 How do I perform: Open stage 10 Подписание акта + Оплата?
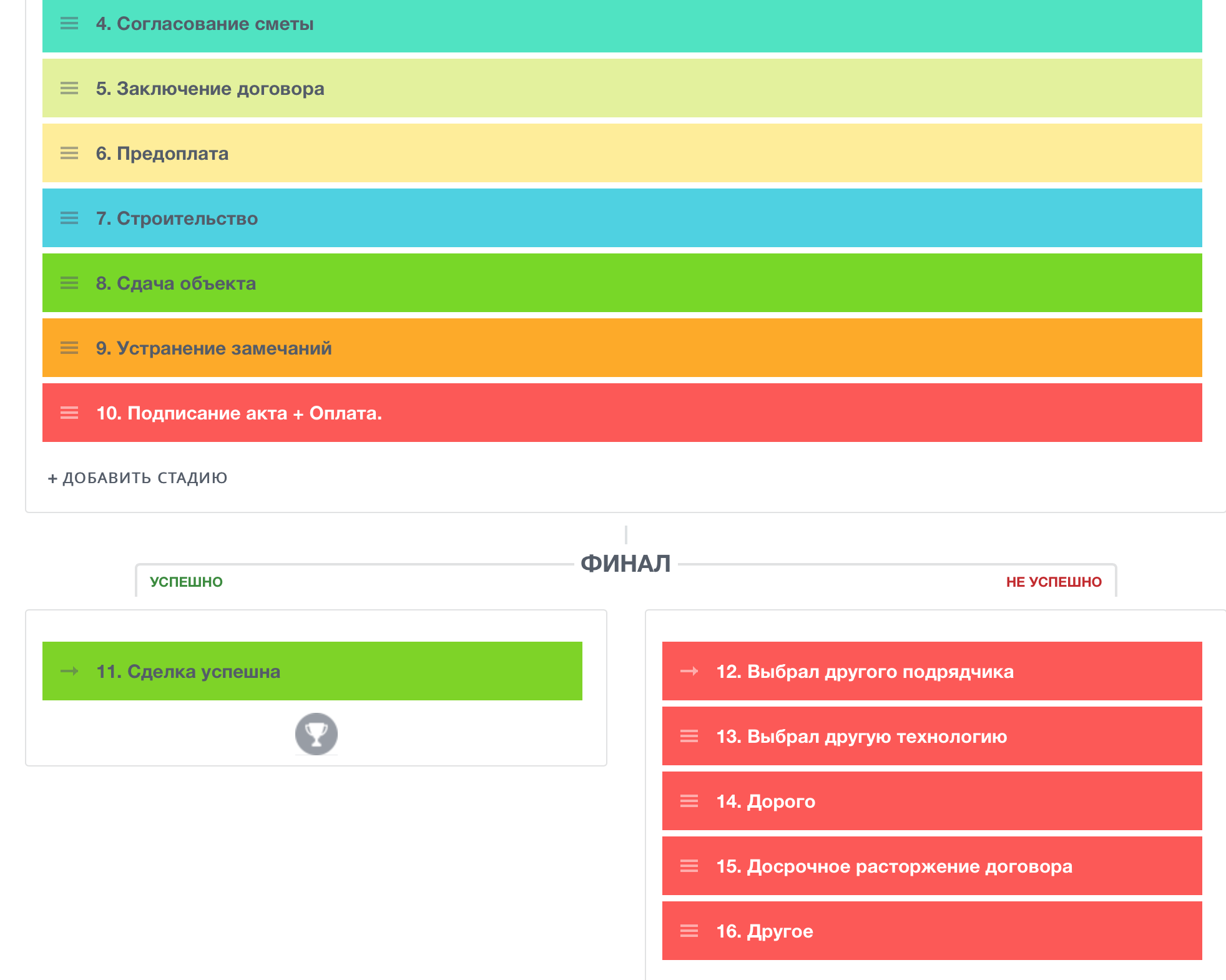tap(239, 413)
